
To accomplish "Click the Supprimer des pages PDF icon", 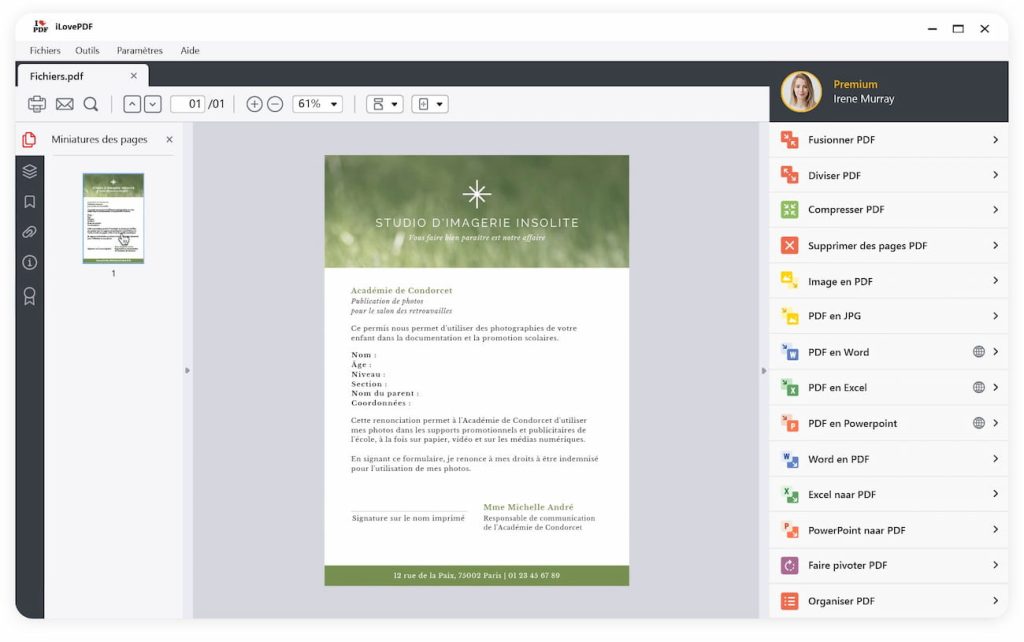I will click(790, 246).
